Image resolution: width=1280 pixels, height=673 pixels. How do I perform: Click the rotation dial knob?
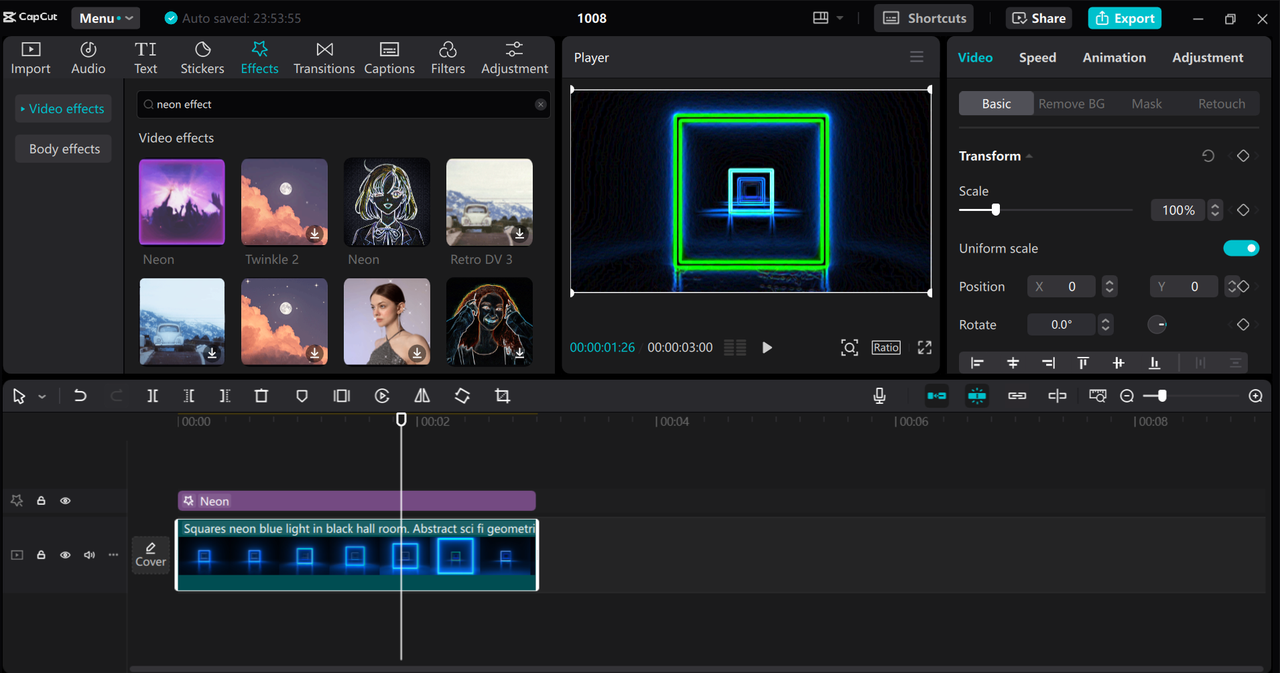pyautogui.click(x=1157, y=324)
